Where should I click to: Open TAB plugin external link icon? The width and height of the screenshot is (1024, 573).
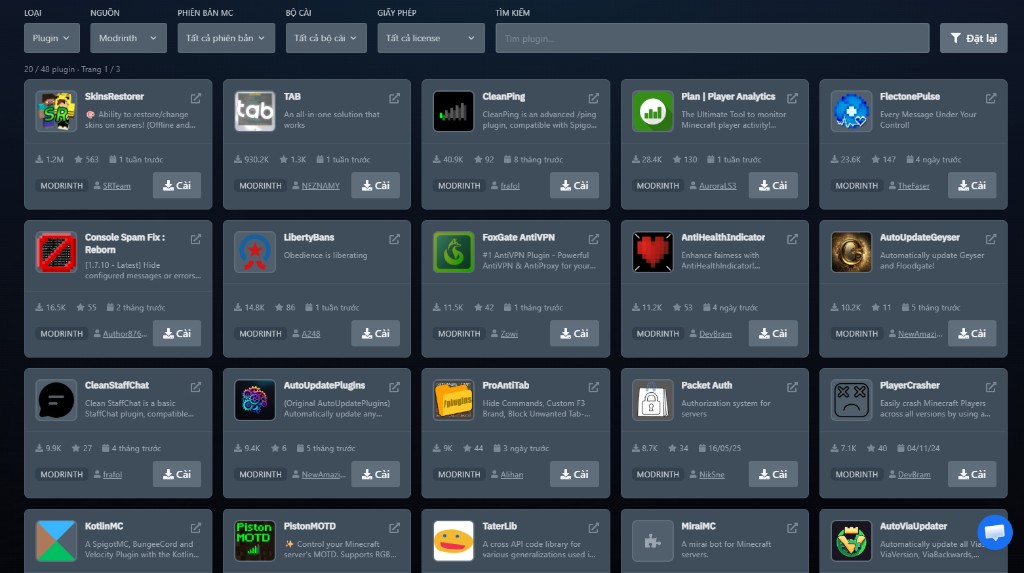click(394, 98)
